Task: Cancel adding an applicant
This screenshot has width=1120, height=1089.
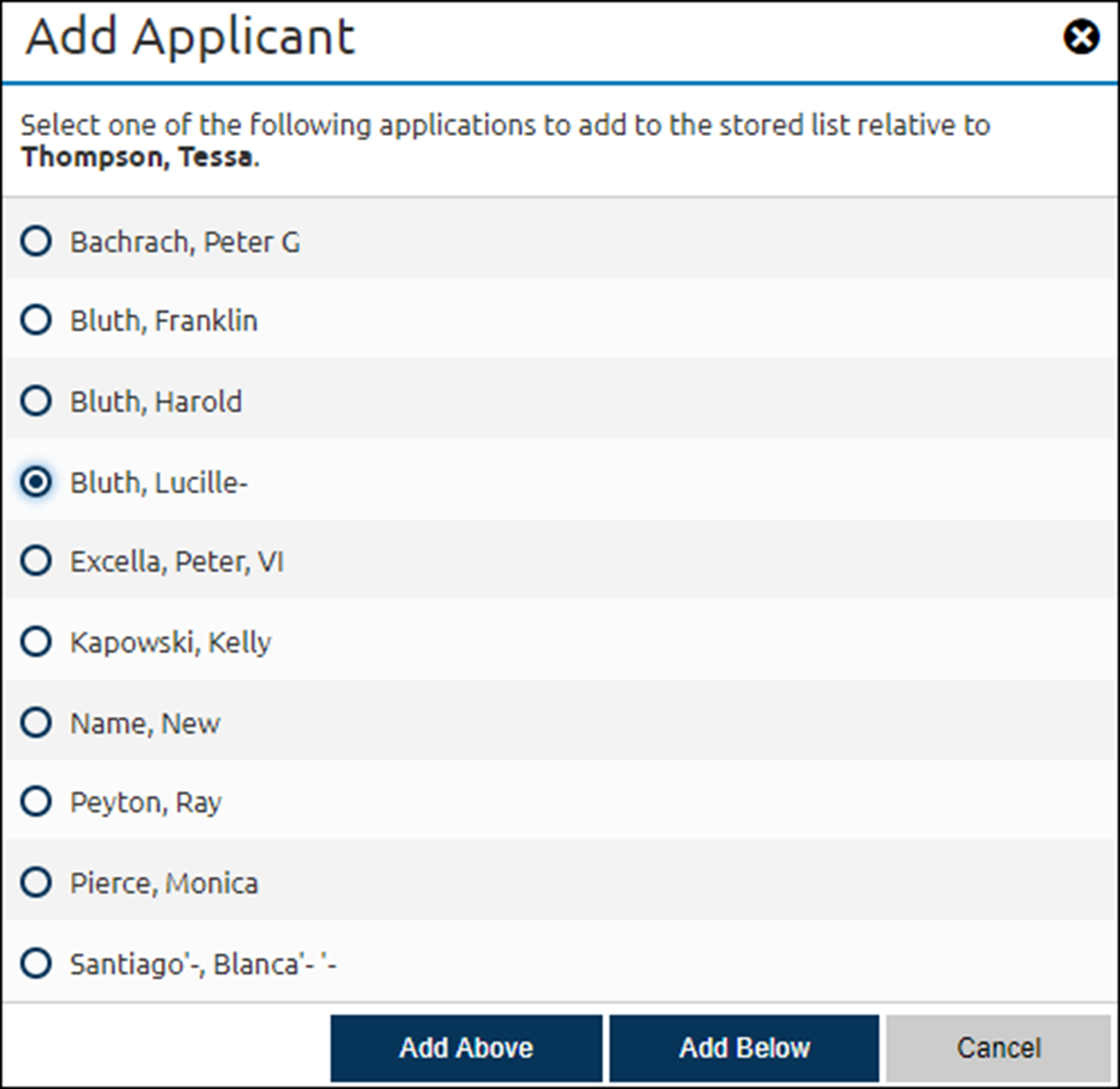Action: click(x=999, y=1047)
